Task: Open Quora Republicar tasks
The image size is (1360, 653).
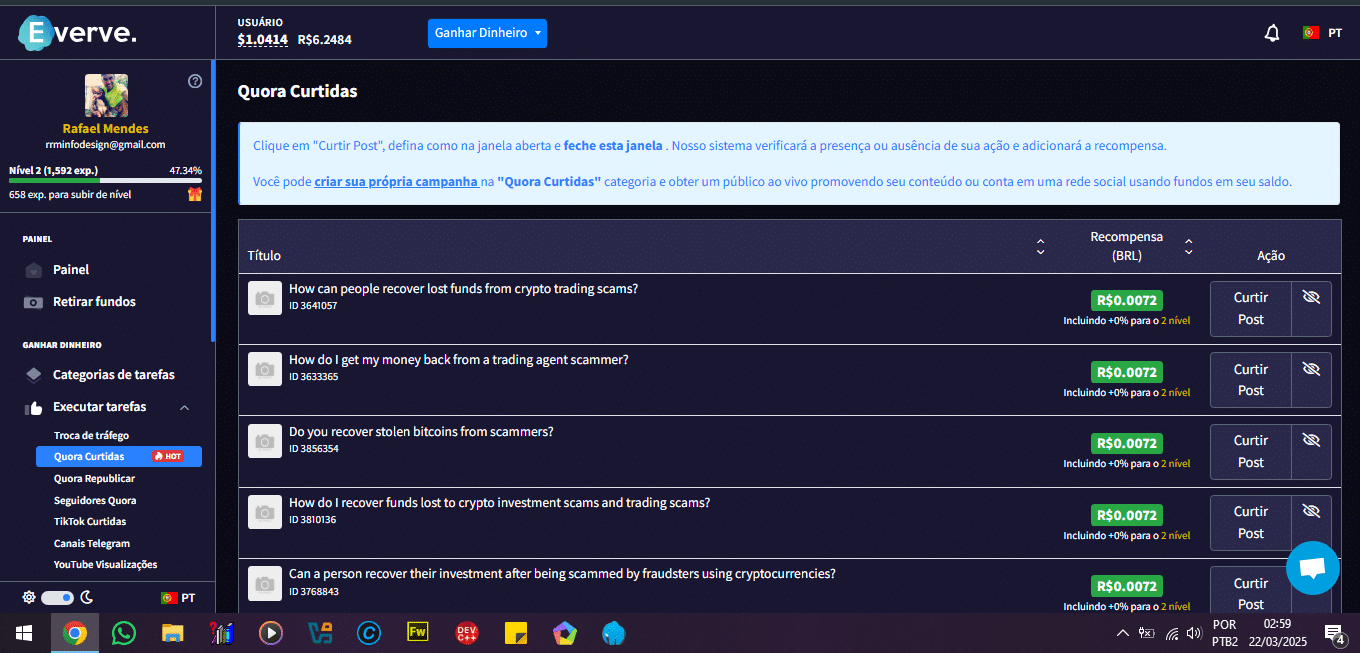Action: tap(94, 479)
